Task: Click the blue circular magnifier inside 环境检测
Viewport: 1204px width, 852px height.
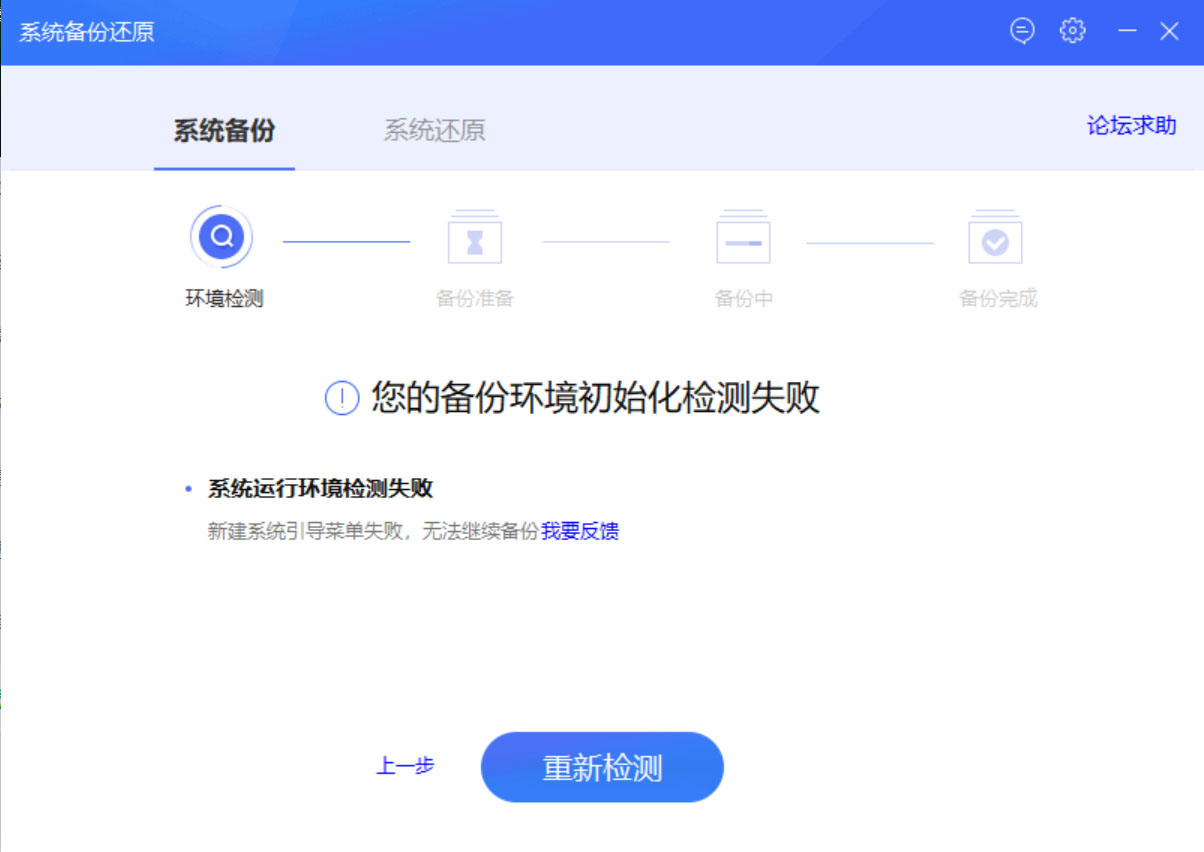Action: (221, 236)
